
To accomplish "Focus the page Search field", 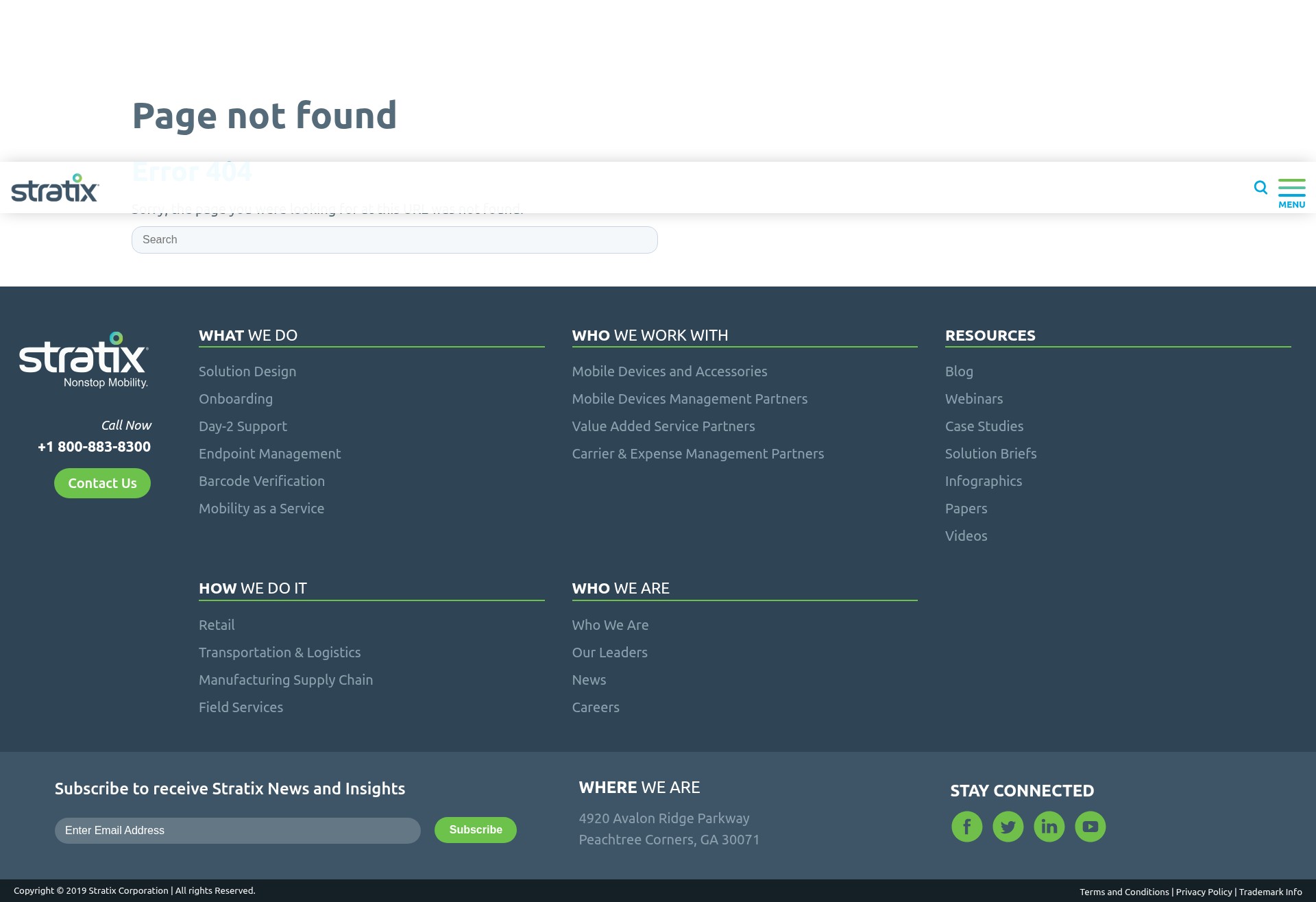I will (395, 240).
